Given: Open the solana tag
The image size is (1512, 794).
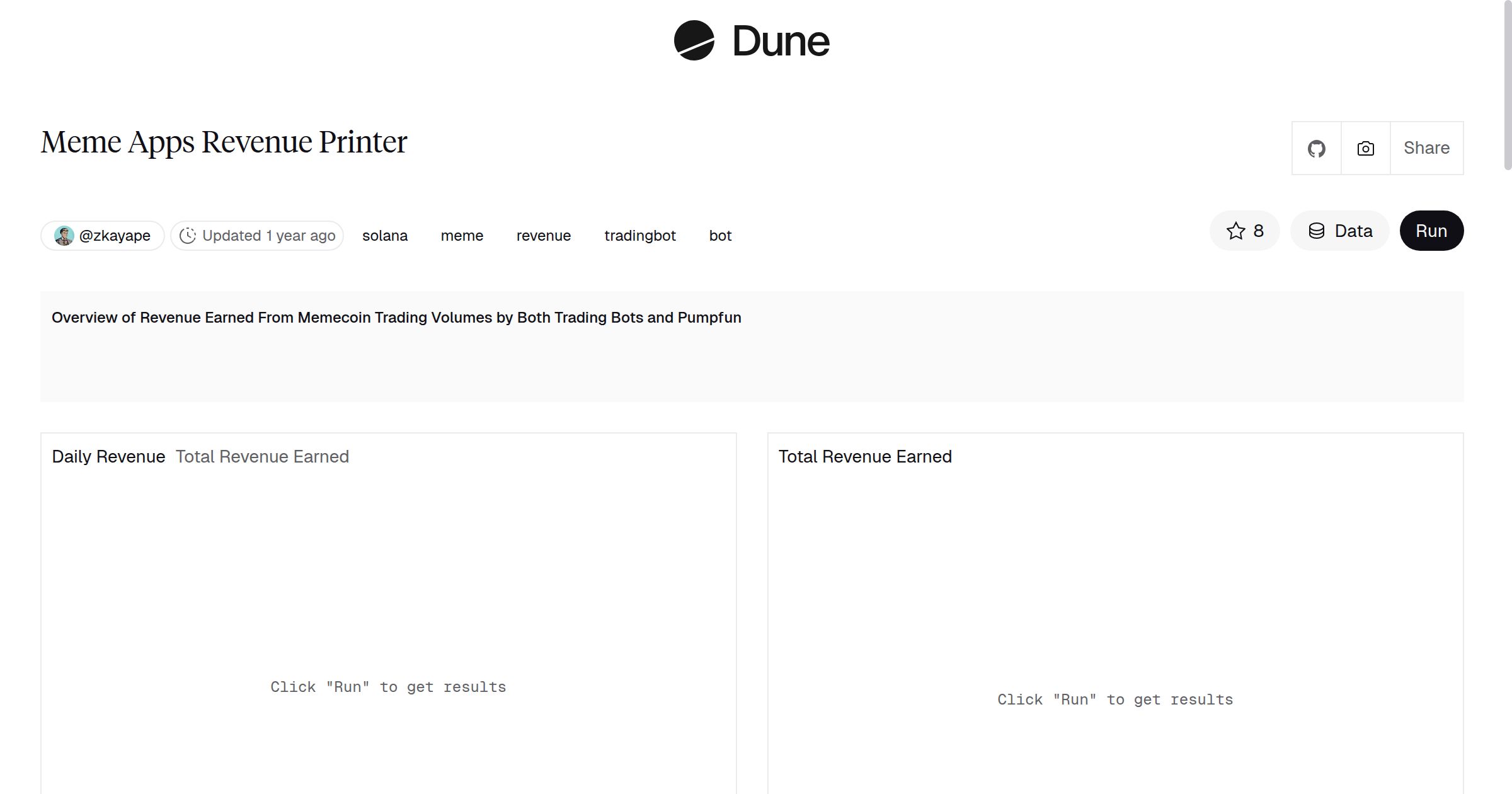Looking at the screenshot, I should (385, 235).
